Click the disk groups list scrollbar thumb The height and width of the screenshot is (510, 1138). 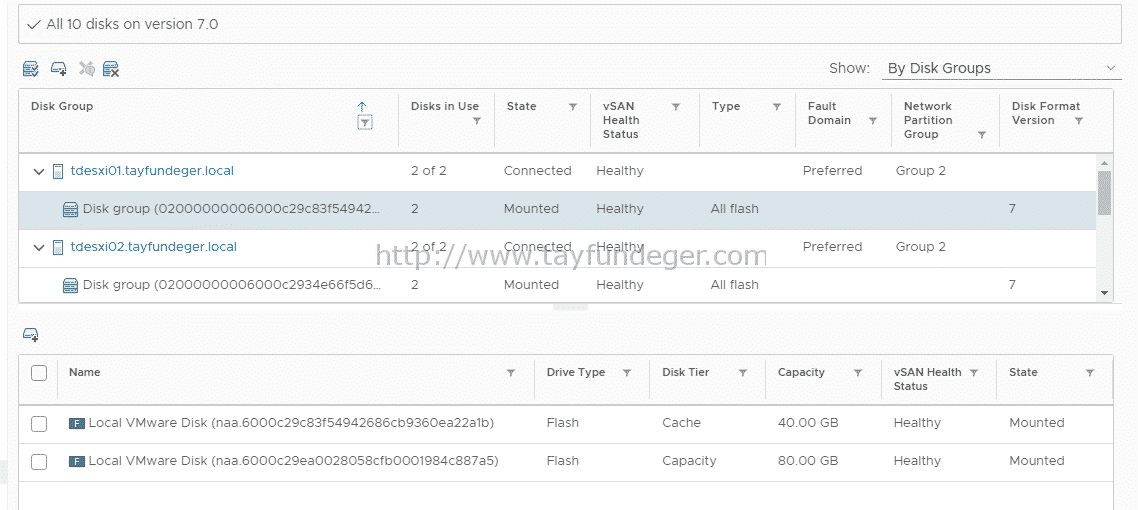coord(1105,193)
